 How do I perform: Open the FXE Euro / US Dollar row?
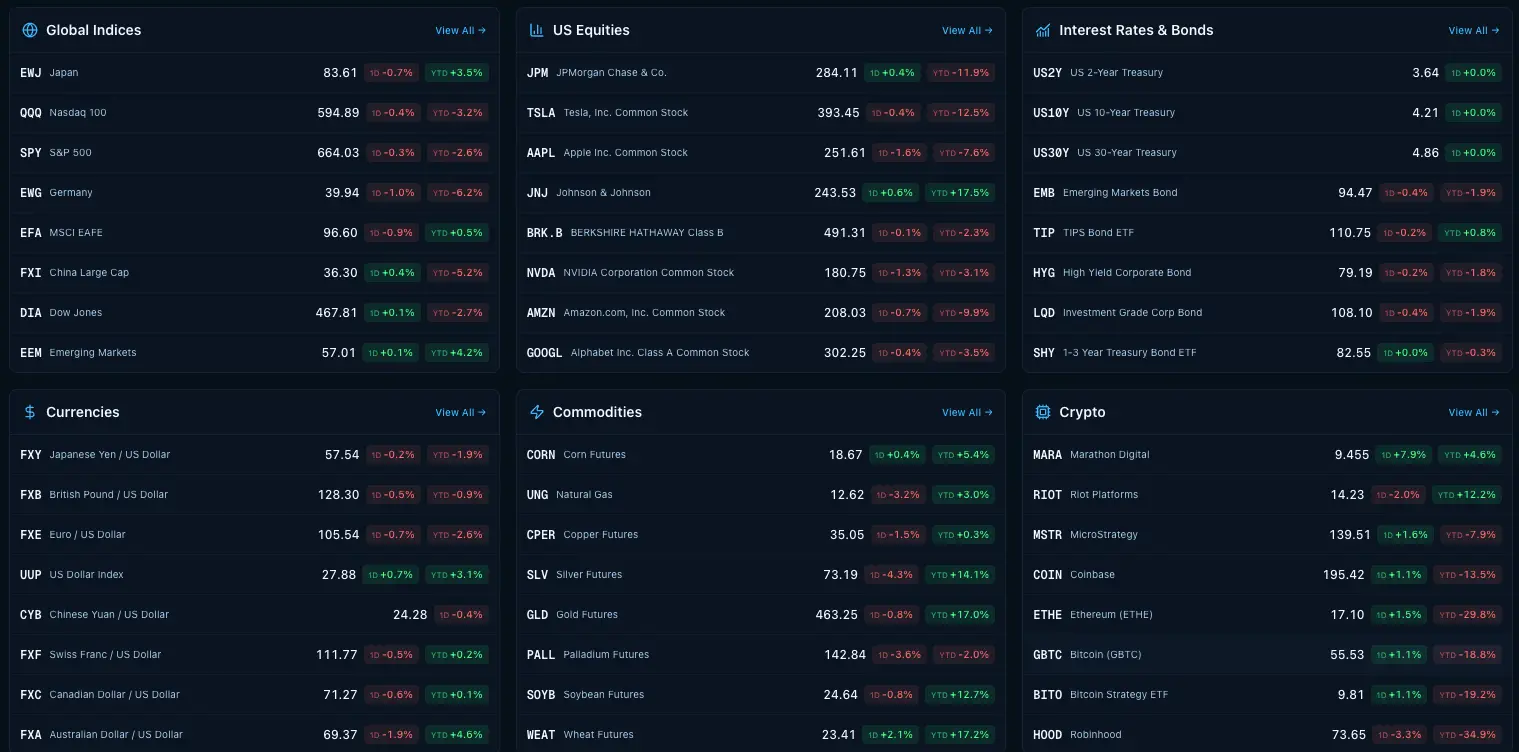point(254,535)
